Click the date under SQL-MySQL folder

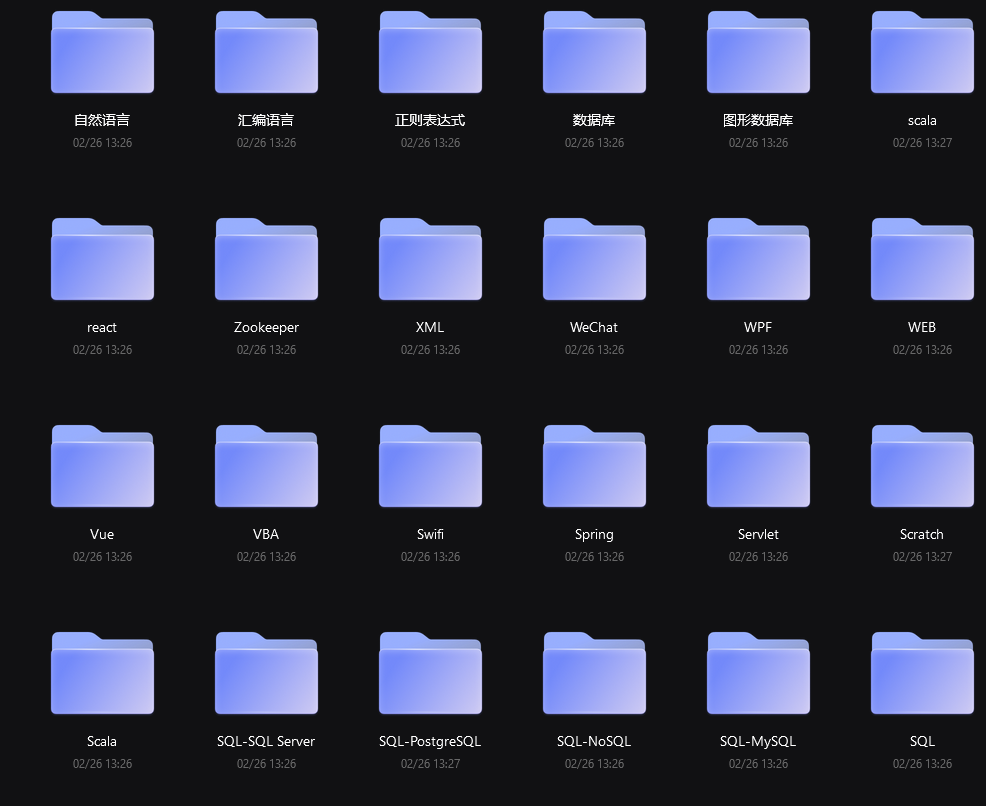pyautogui.click(x=758, y=763)
